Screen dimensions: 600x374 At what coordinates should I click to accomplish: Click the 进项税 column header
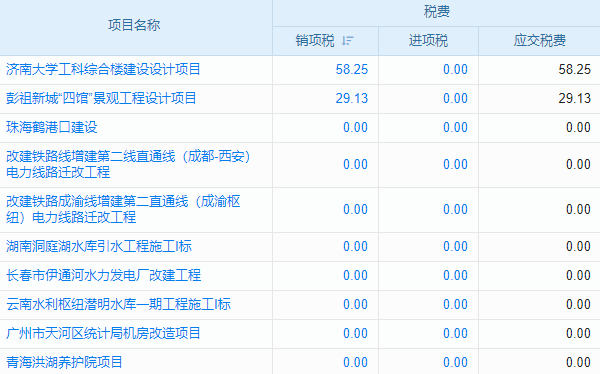428,41
